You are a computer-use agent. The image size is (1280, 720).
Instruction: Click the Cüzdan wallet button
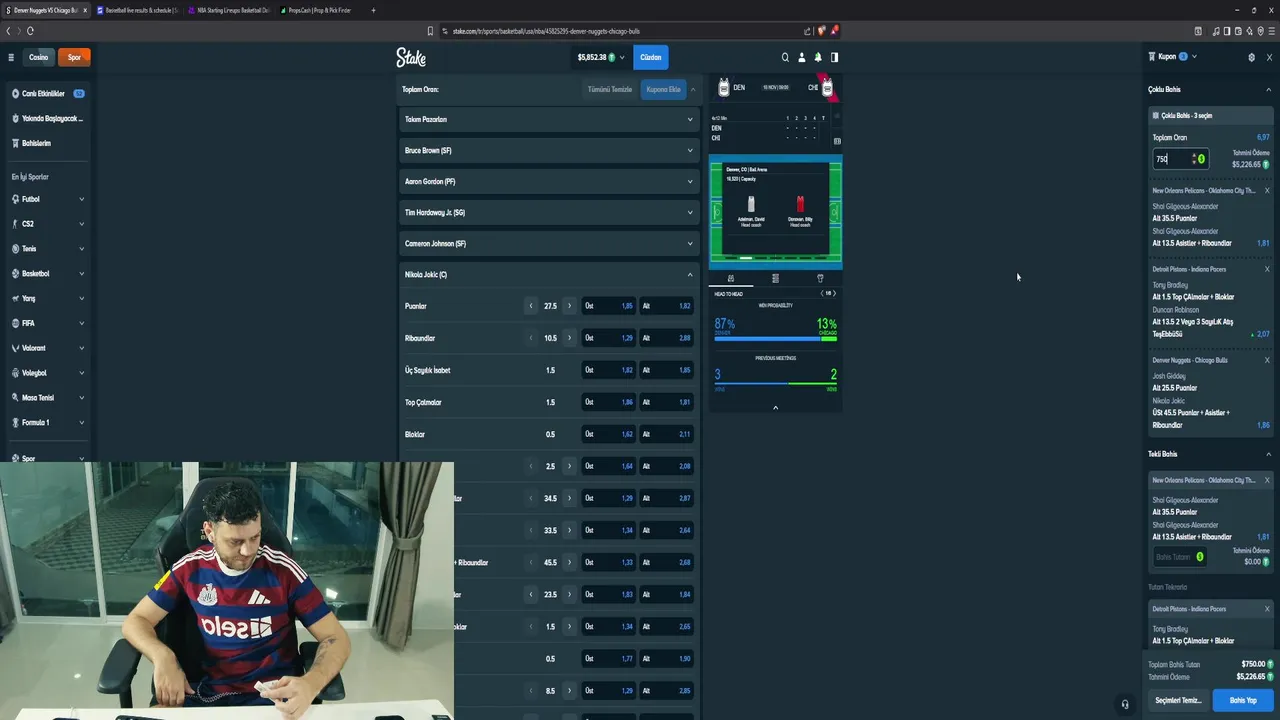651,57
